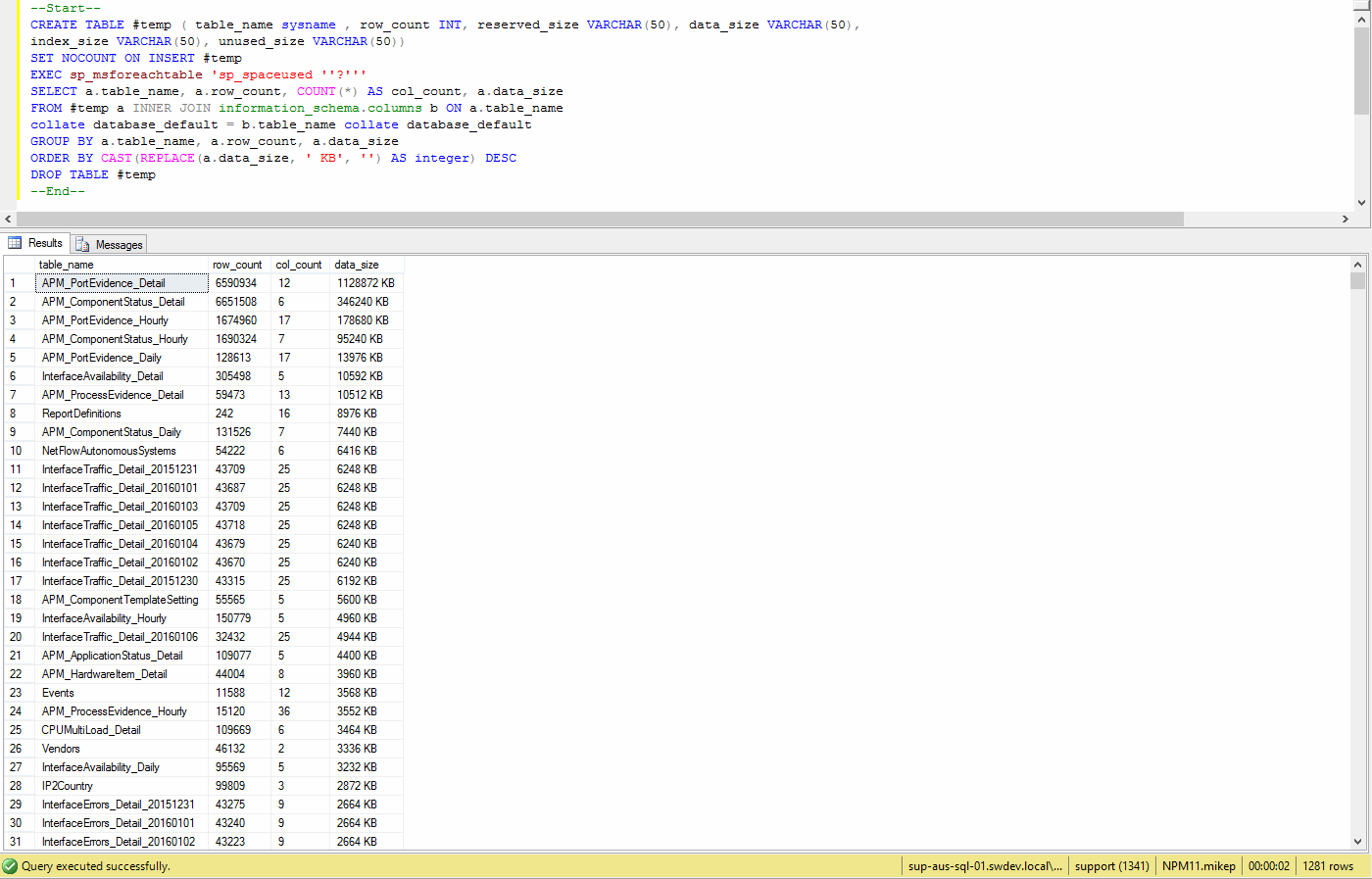Select the APM_PortEvidence_Detail cell in the grid
This screenshot has height=879, width=1372.
(121, 282)
